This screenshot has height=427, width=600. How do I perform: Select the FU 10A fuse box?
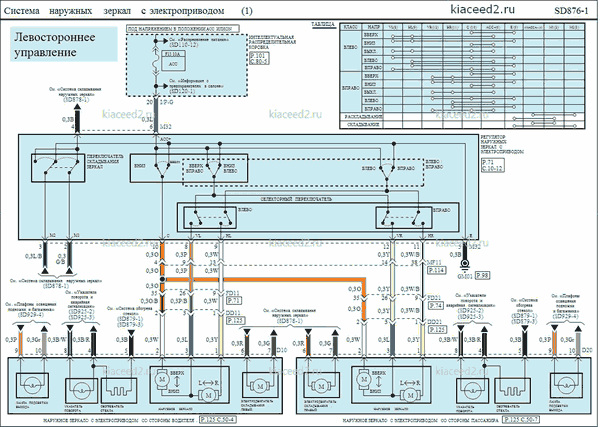(174, 61)
